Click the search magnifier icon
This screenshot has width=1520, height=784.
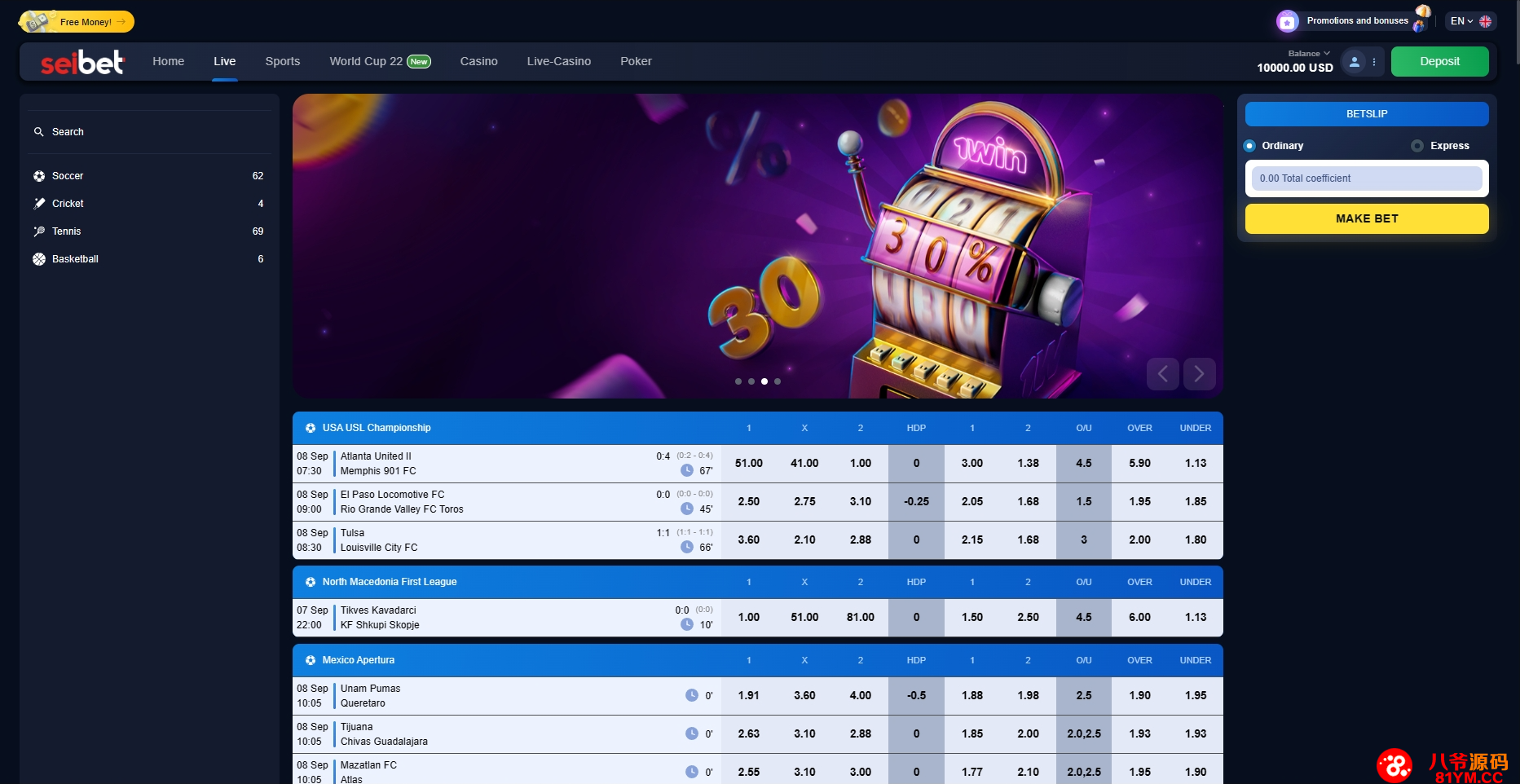coord(38,132)
